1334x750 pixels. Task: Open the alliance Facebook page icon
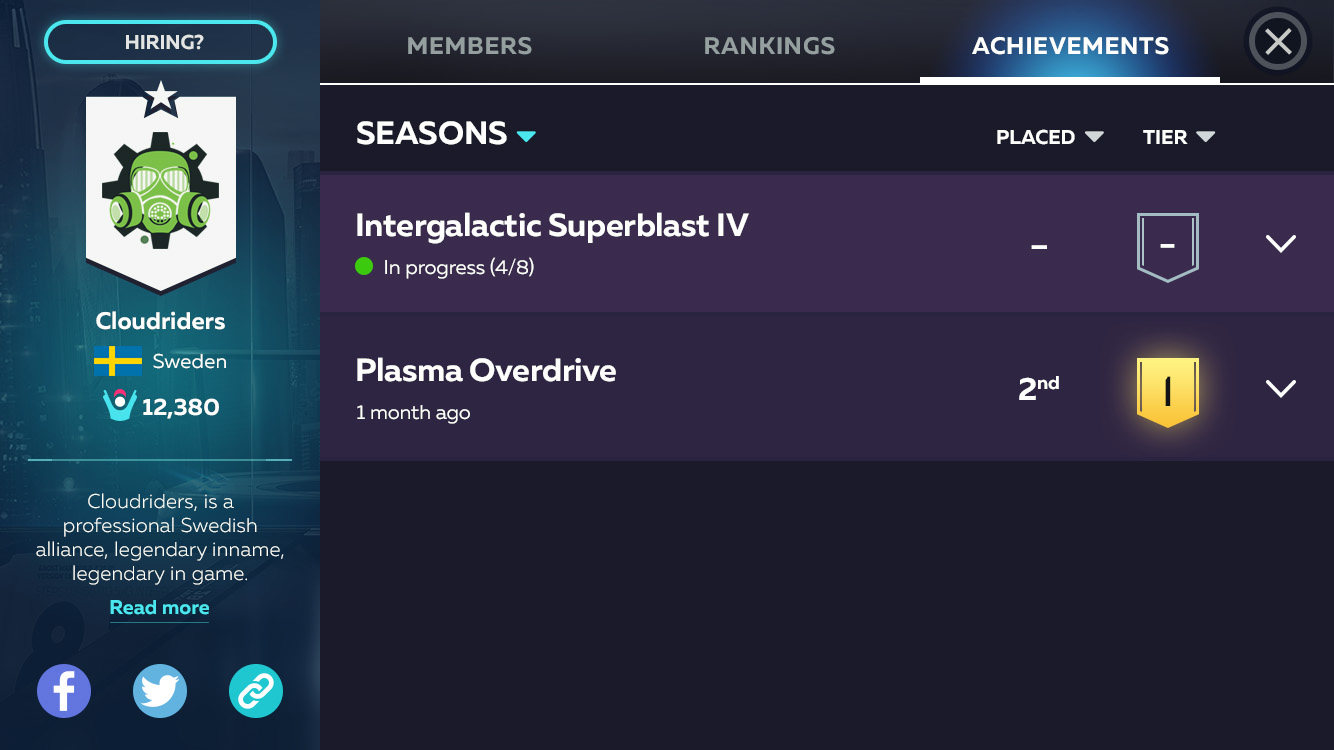pos(64,691)
